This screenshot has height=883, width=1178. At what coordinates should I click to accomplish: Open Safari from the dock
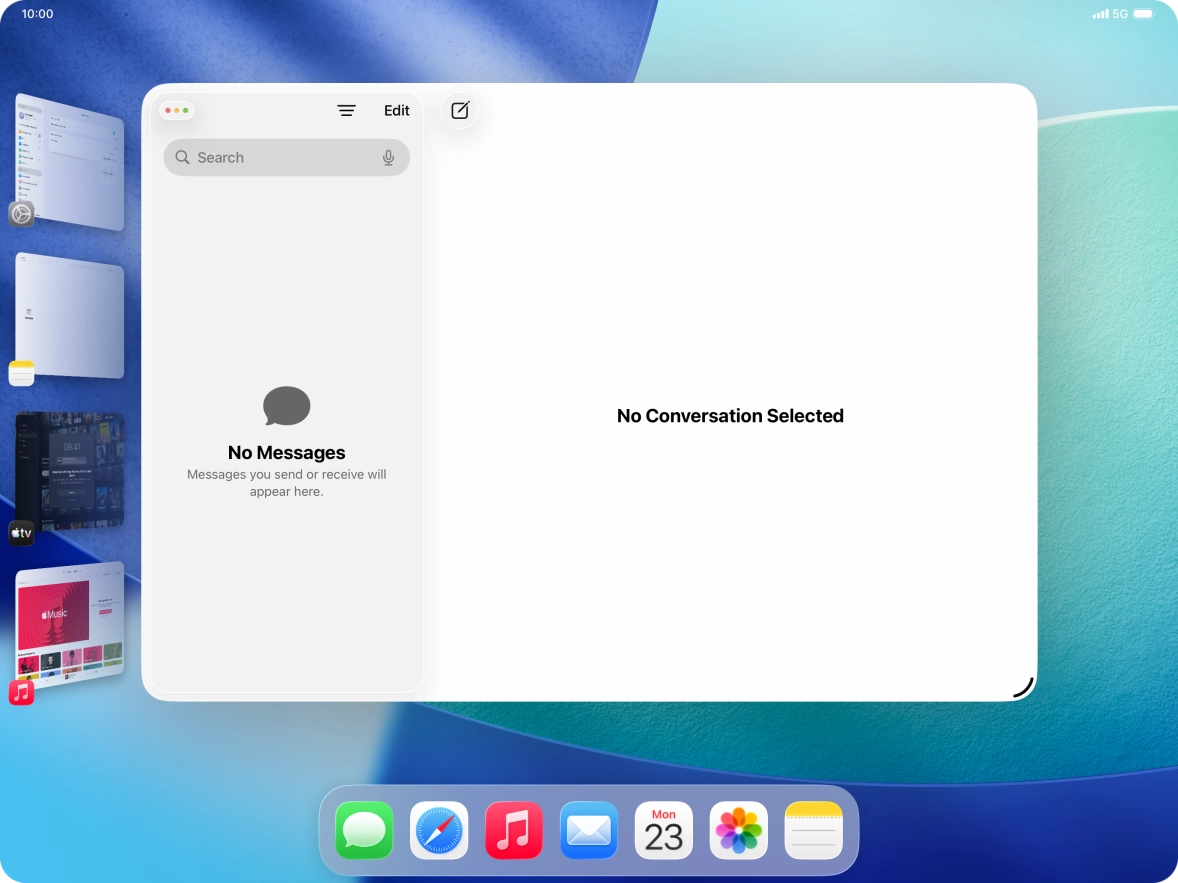[438, 830]
